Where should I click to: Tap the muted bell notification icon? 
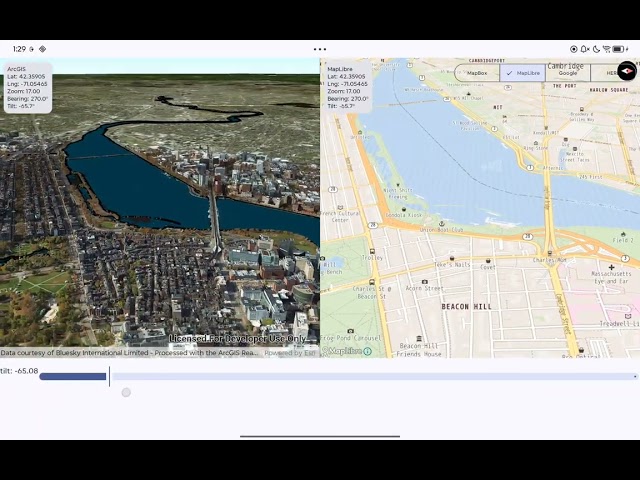tap(584, 49)
